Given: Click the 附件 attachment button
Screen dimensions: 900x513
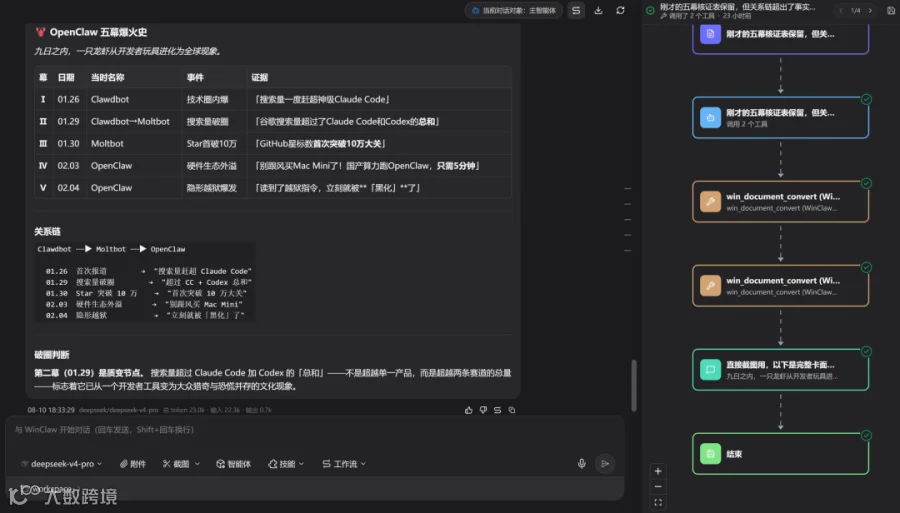Looking at the screenshot, I should coord(133,464).
